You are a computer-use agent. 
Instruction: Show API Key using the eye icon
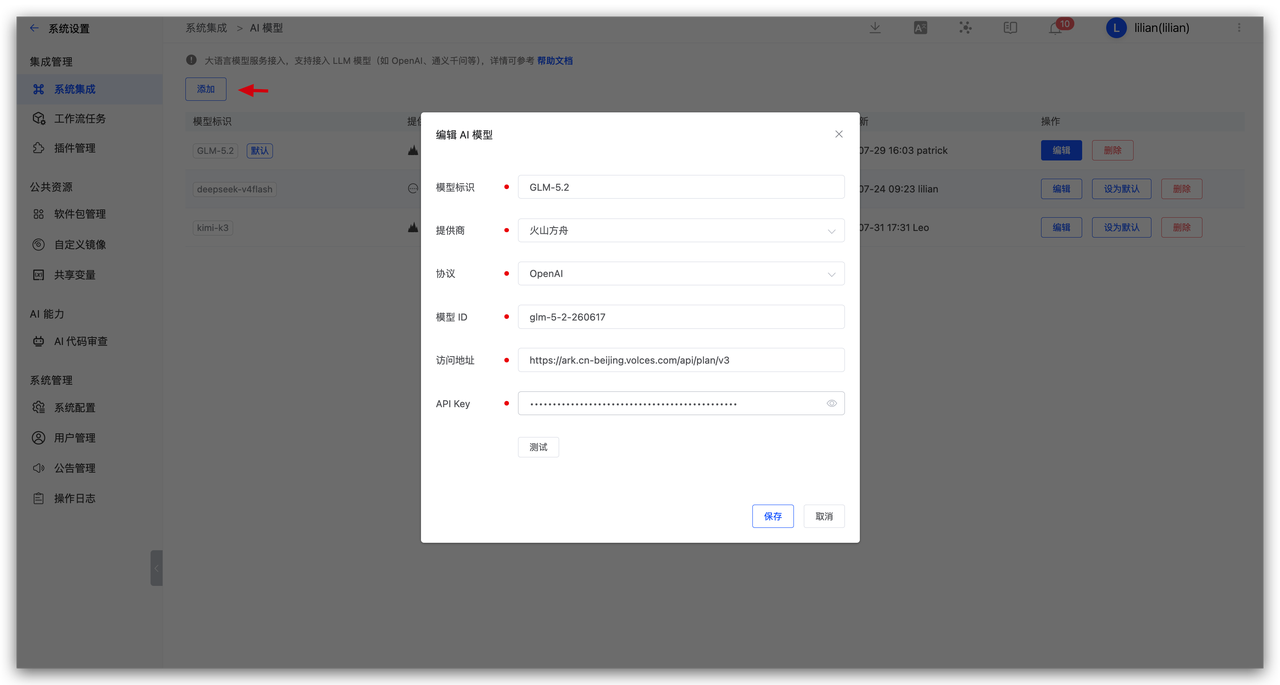831,403
